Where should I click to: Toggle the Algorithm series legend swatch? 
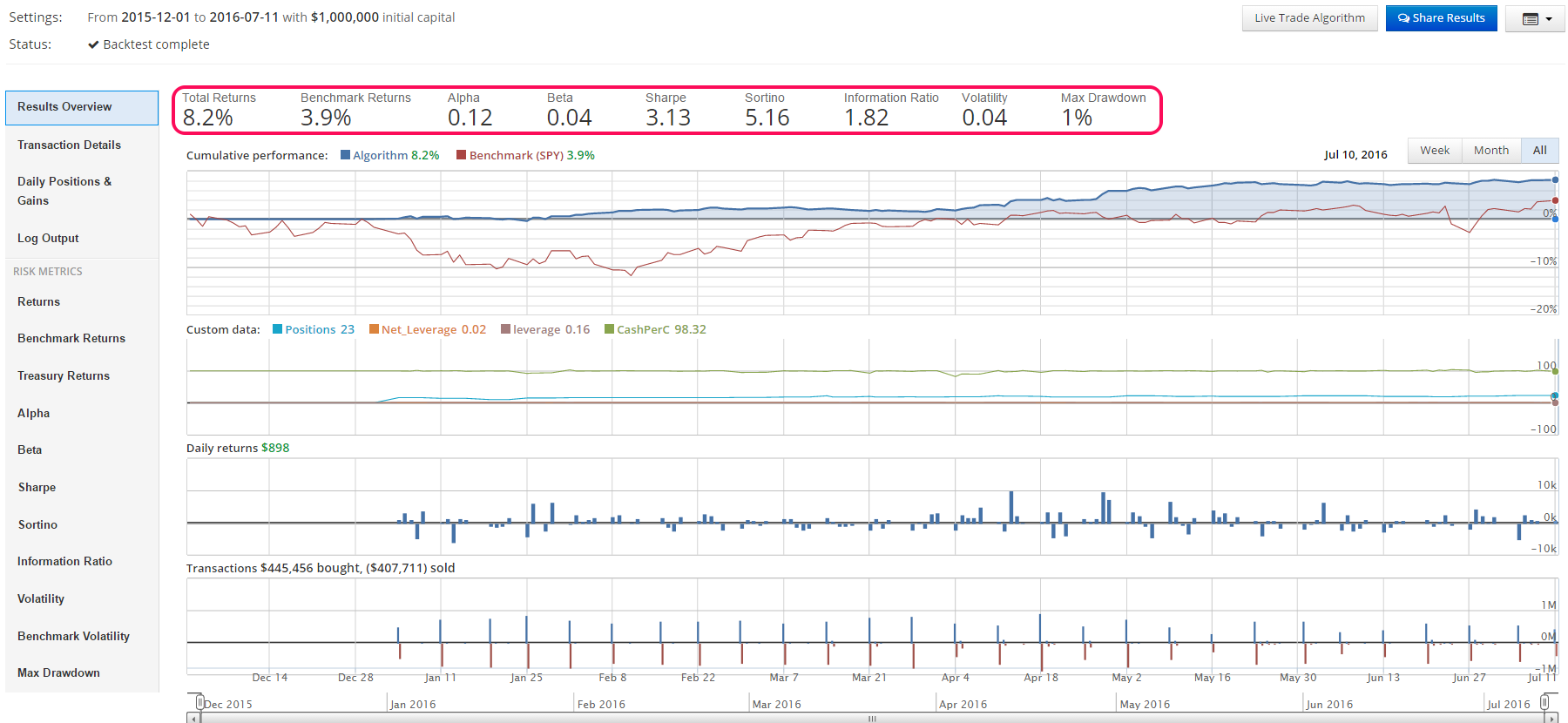[x=345, y=155]
